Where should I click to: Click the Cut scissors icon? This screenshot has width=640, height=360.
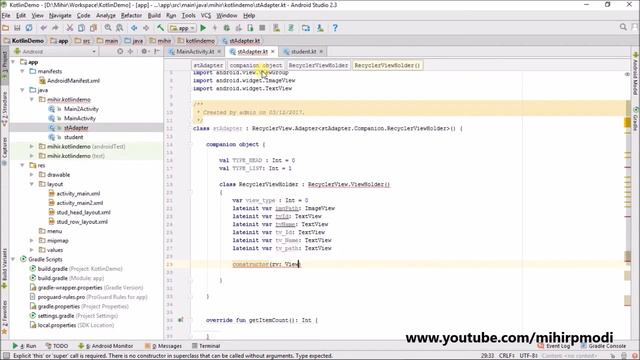(70, 28)
